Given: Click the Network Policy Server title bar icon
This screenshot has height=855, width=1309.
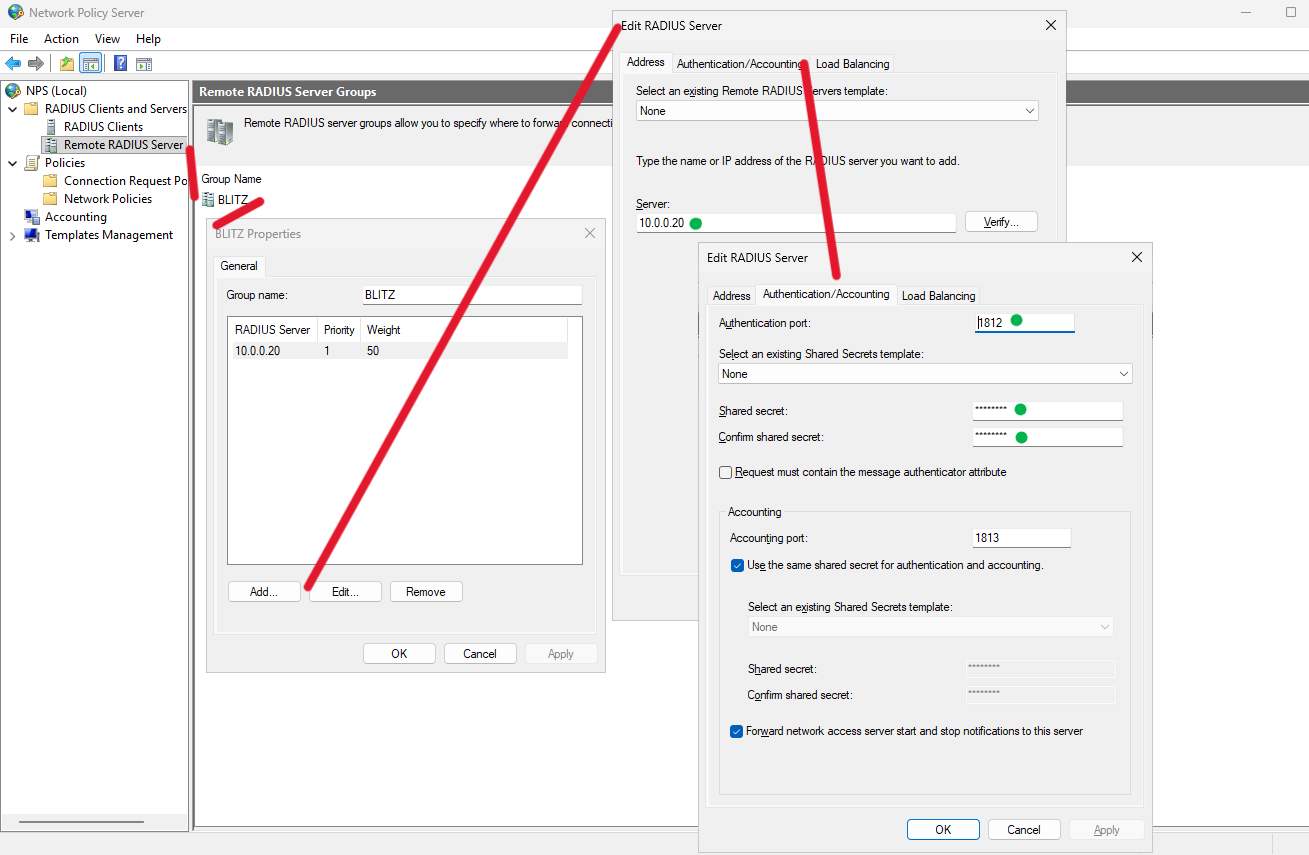Looking at the screenshot, I should [x=15, y=12].
